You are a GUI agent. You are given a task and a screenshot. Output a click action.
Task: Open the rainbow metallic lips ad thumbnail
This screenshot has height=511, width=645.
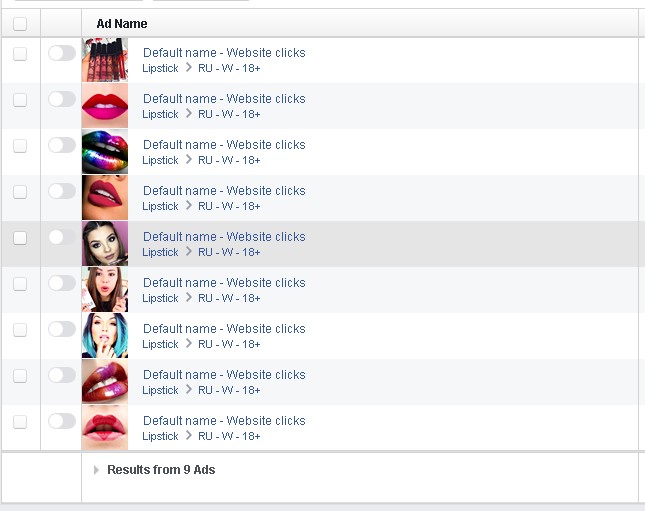105,152
